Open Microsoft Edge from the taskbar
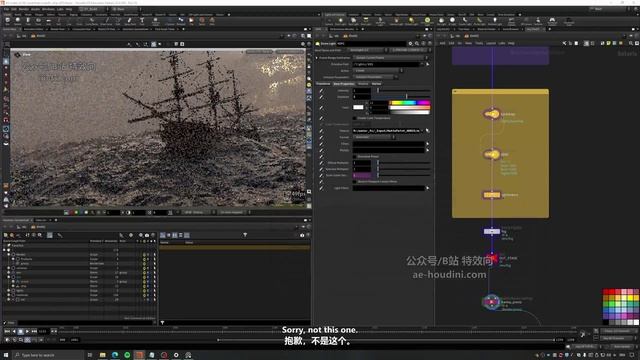 (x=115, y=355)
